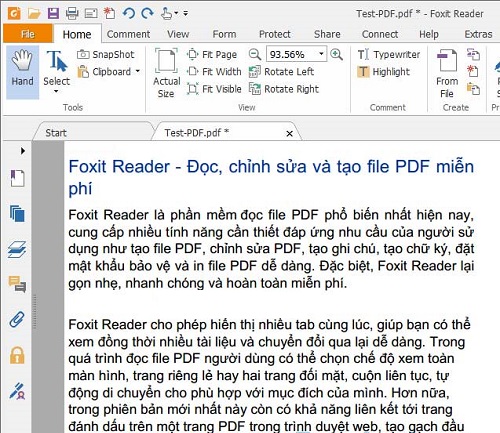Undo the last action
The height and width of the screenshot is (433, 500).
tap(129, 14)
